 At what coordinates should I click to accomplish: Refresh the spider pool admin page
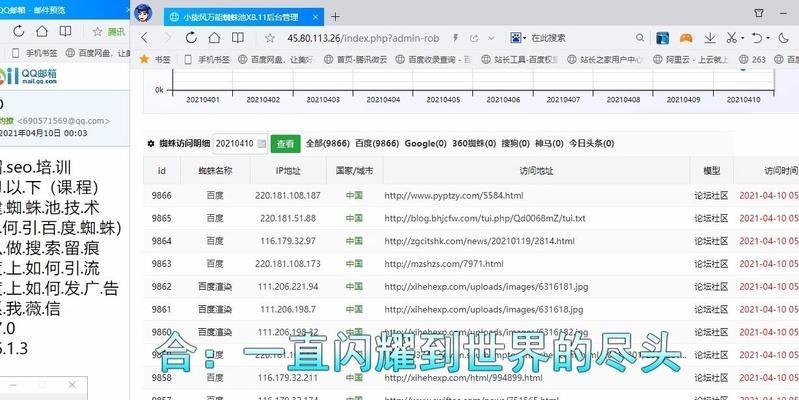[x=191, y=38]
